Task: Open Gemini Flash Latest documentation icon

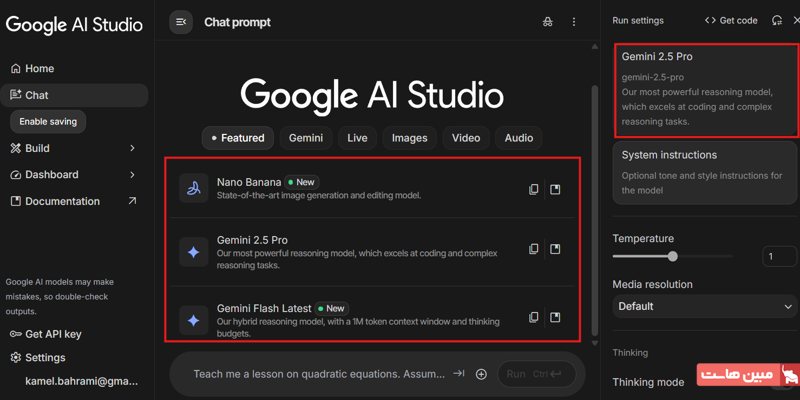Action: [555, 317]
